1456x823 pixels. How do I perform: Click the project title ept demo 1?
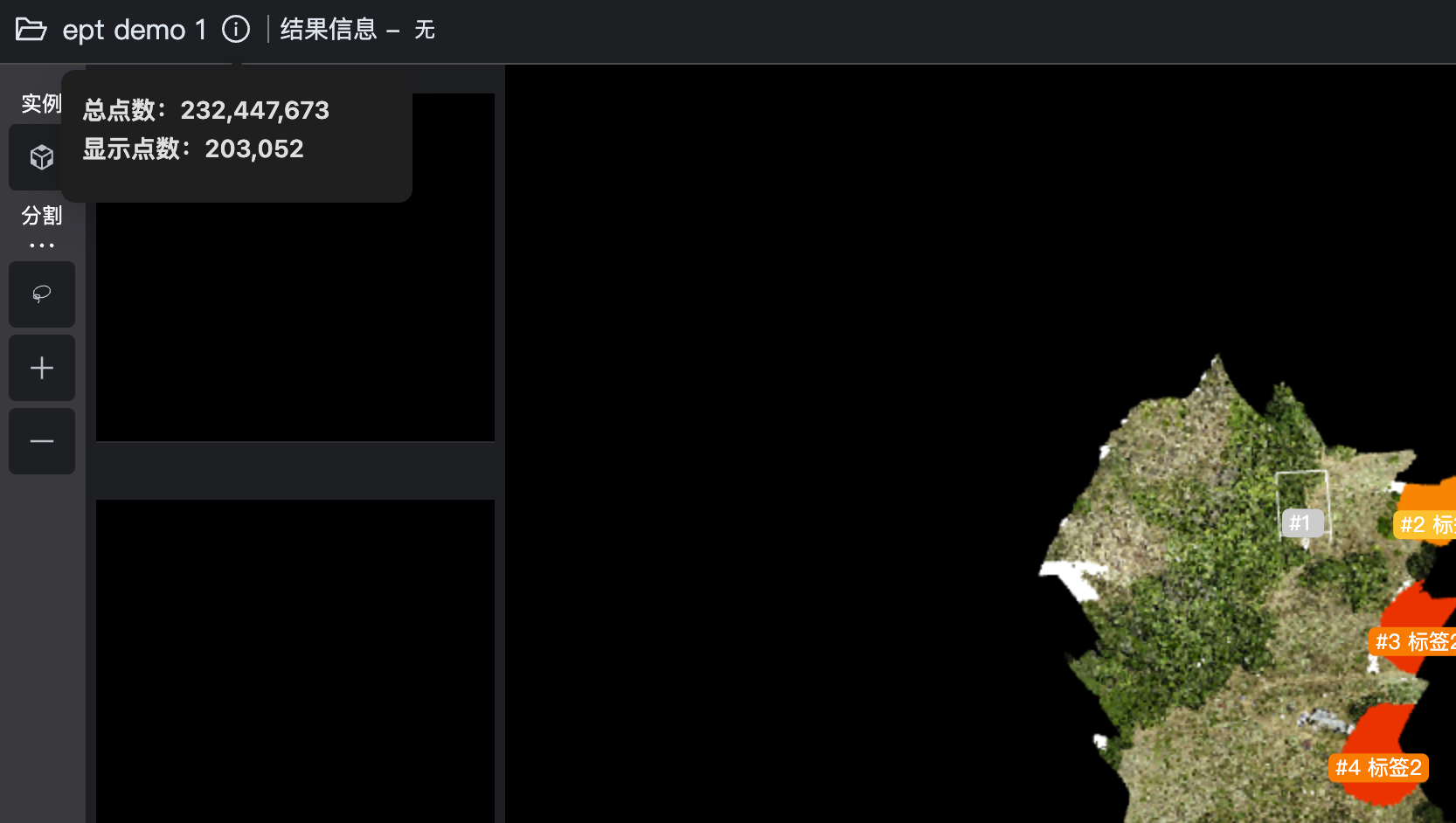pyautogui.click(x=134, y=30)
